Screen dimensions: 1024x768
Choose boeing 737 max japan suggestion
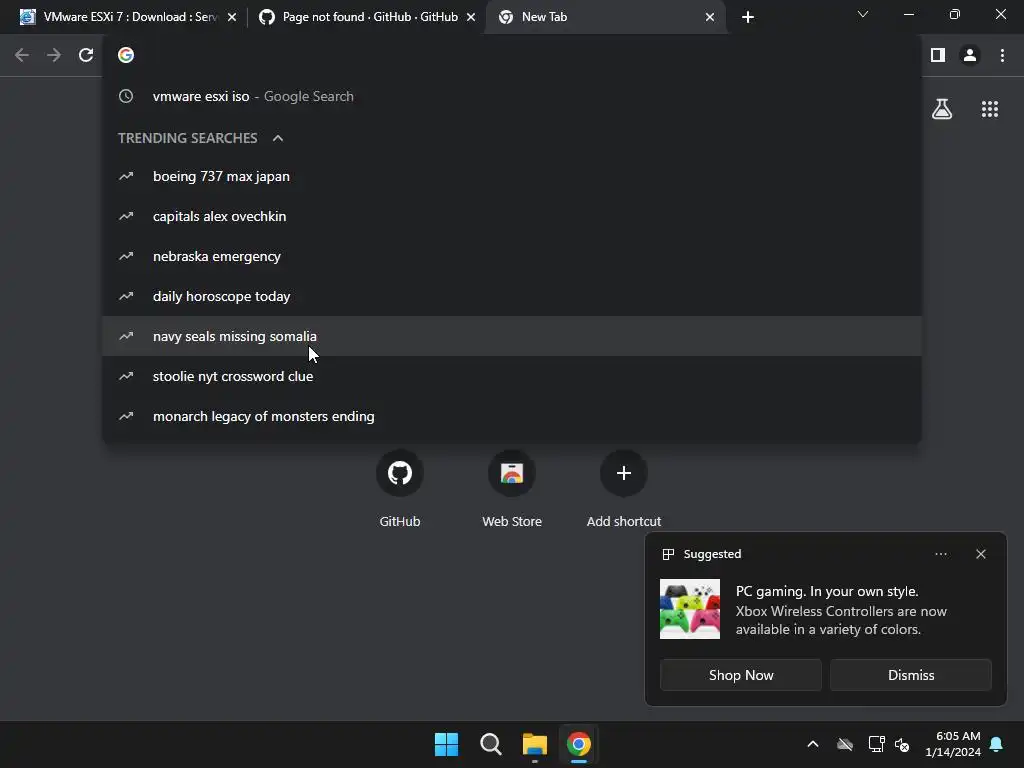point(512,176)
